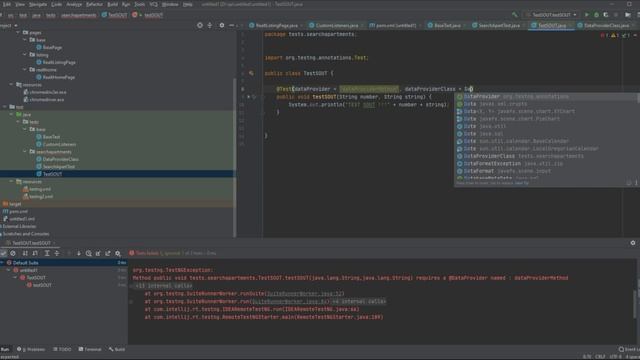
Task: Run with coverage icon in toolbar
Action: [606, 15]
